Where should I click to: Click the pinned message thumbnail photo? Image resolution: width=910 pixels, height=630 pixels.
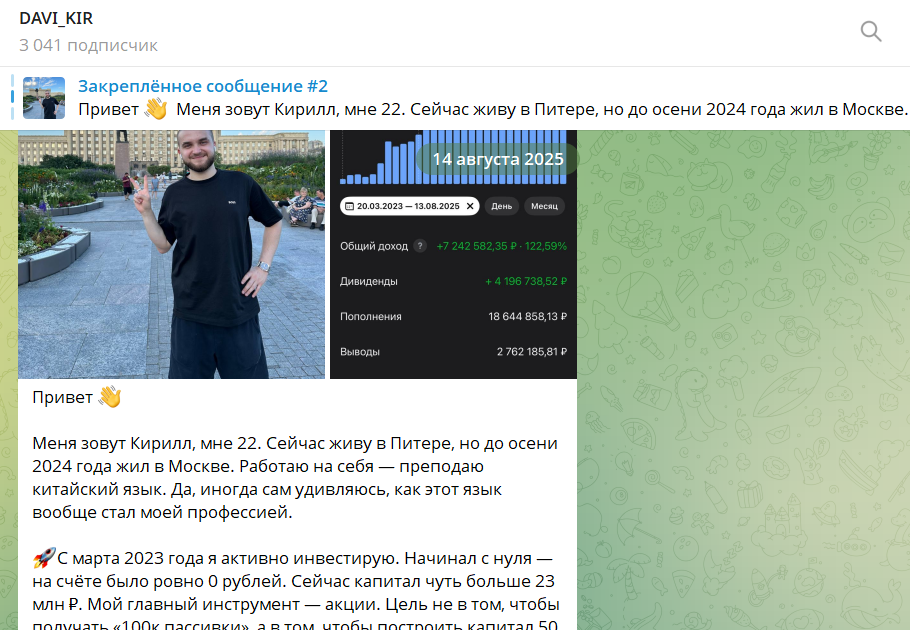[44, 98]
